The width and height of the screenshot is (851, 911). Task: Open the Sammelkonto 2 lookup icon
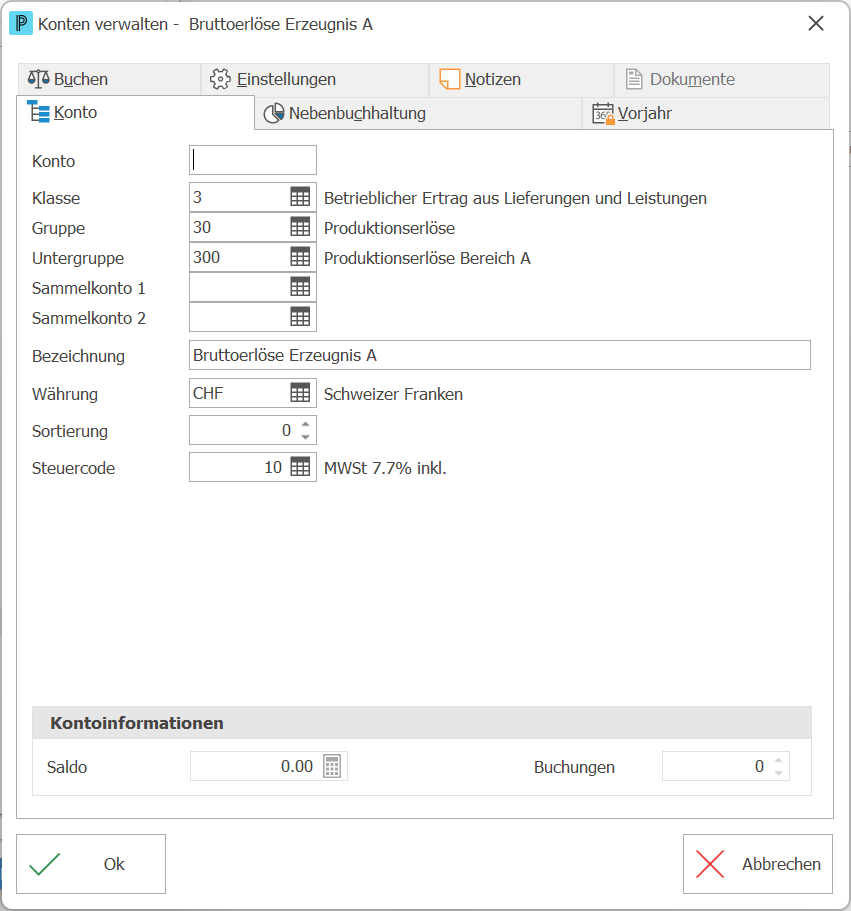point(300,317)
